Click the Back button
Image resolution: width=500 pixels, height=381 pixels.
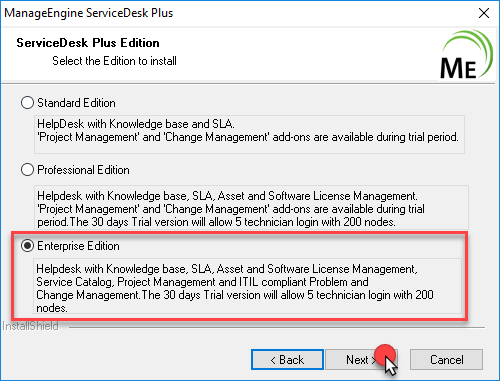click(287, 360)
